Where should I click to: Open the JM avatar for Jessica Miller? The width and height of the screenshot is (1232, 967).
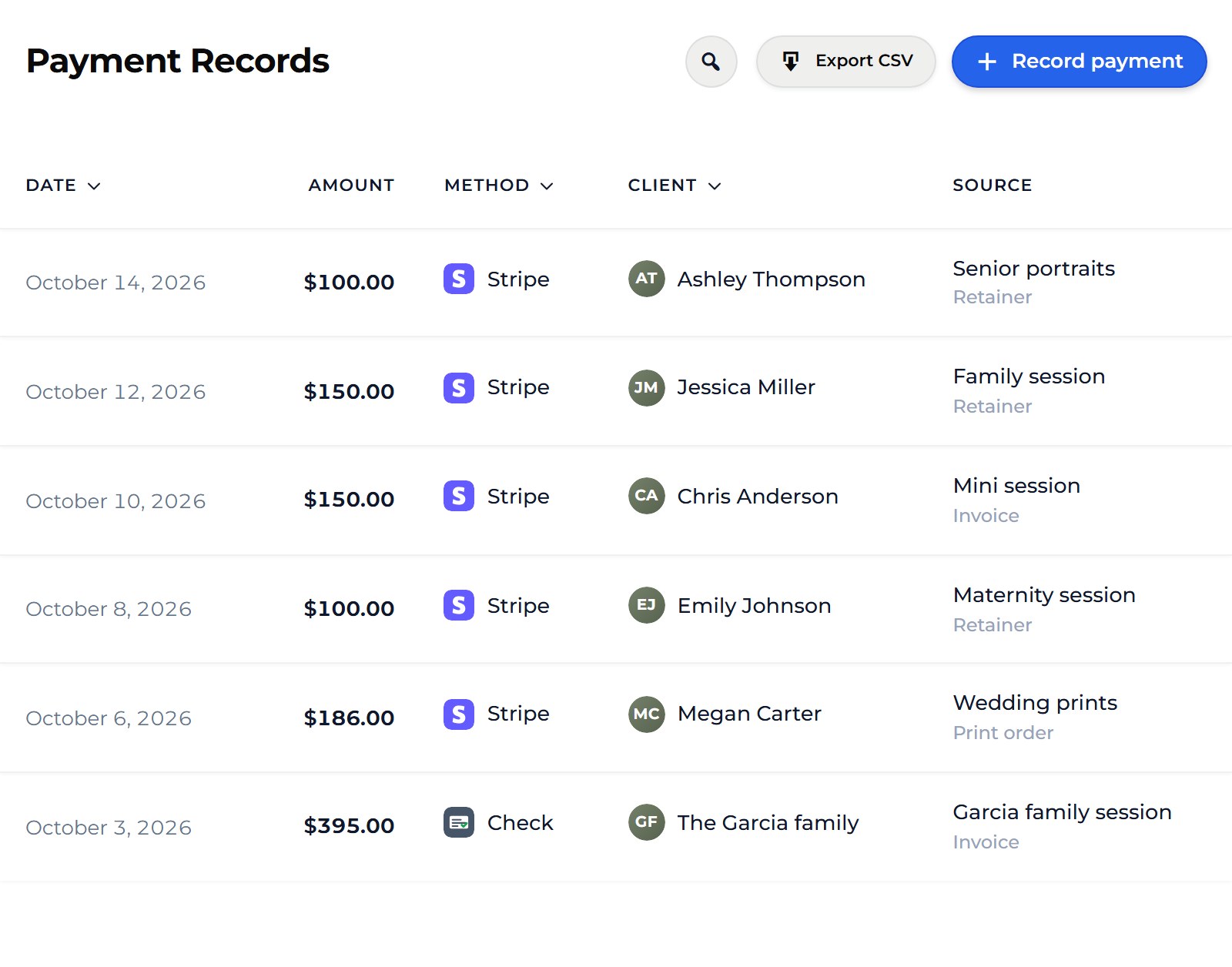click(x=646, y=387)
